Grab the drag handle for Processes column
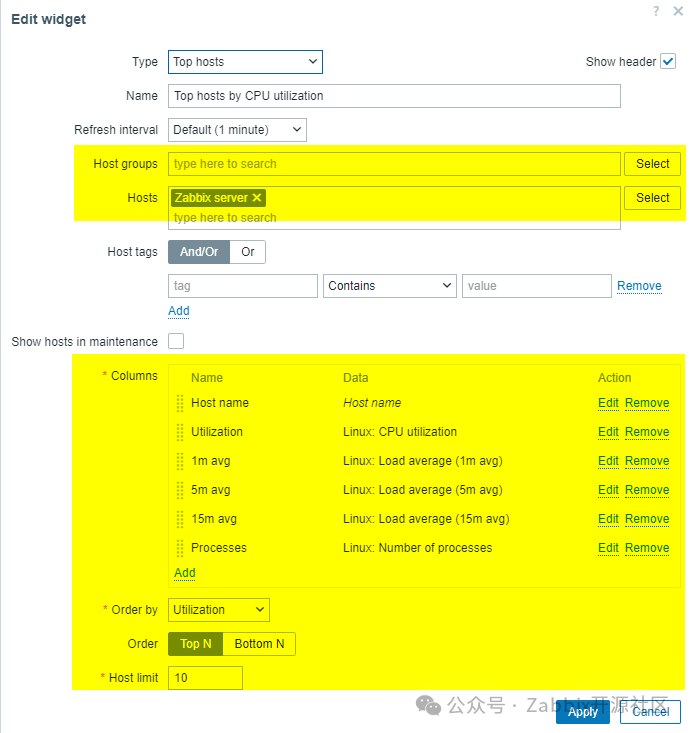 180,548
